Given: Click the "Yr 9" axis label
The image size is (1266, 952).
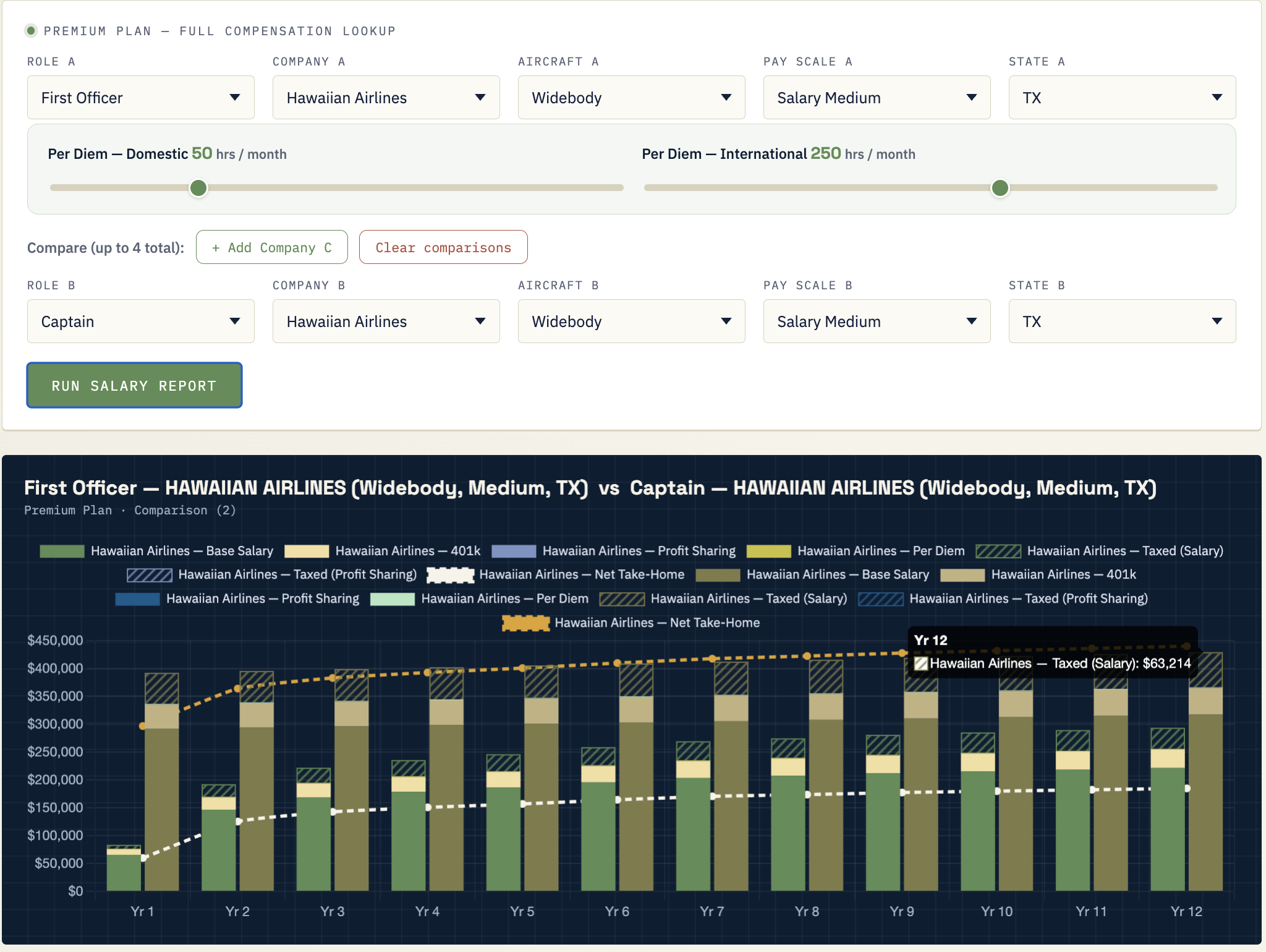Looking at the screenshot, I should click(902, 911).
